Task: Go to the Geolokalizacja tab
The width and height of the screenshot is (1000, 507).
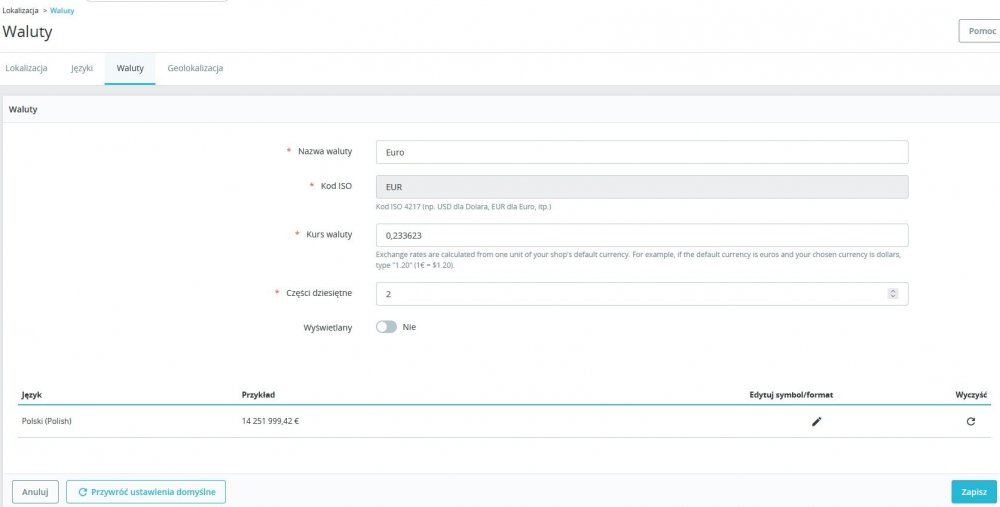Action: (195, 68)
